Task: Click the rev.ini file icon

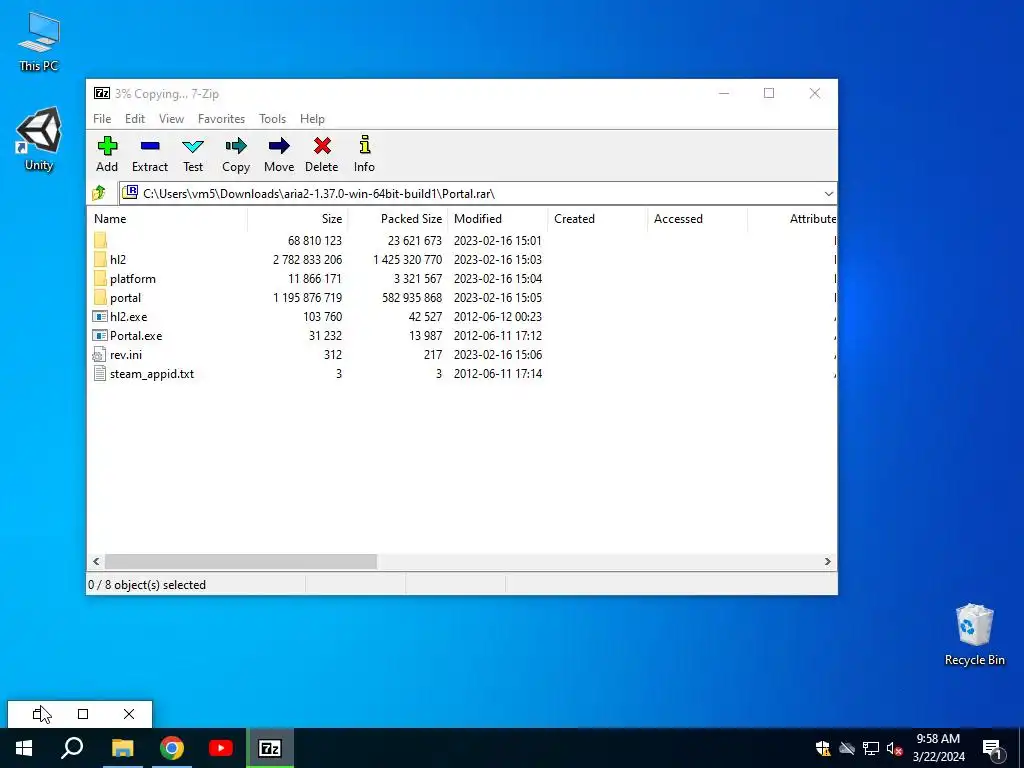Action: (x=99, y=355)
